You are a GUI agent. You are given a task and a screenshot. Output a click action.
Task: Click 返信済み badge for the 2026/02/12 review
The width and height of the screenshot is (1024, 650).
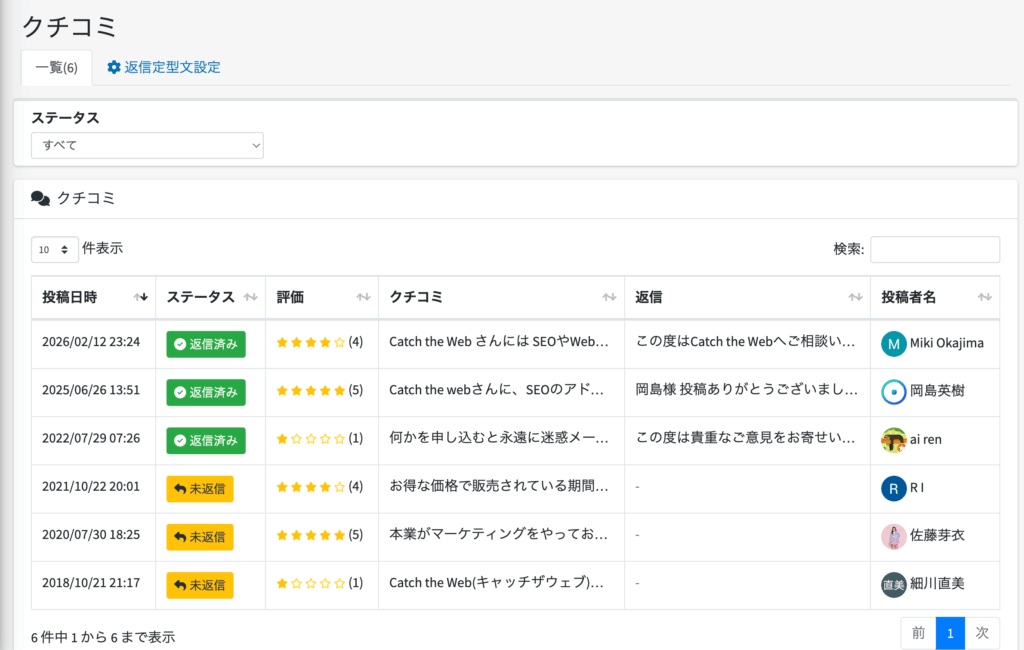tap(205, 343)
